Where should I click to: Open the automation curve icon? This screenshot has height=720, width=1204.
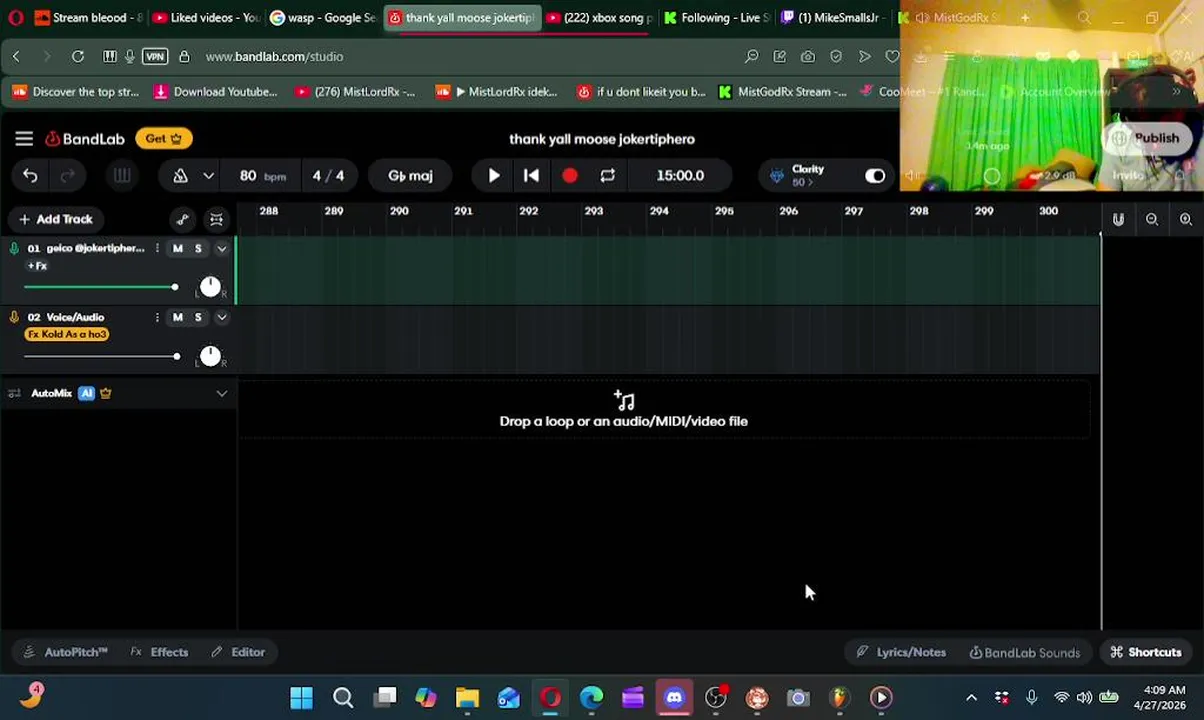[x=182, y=219]
